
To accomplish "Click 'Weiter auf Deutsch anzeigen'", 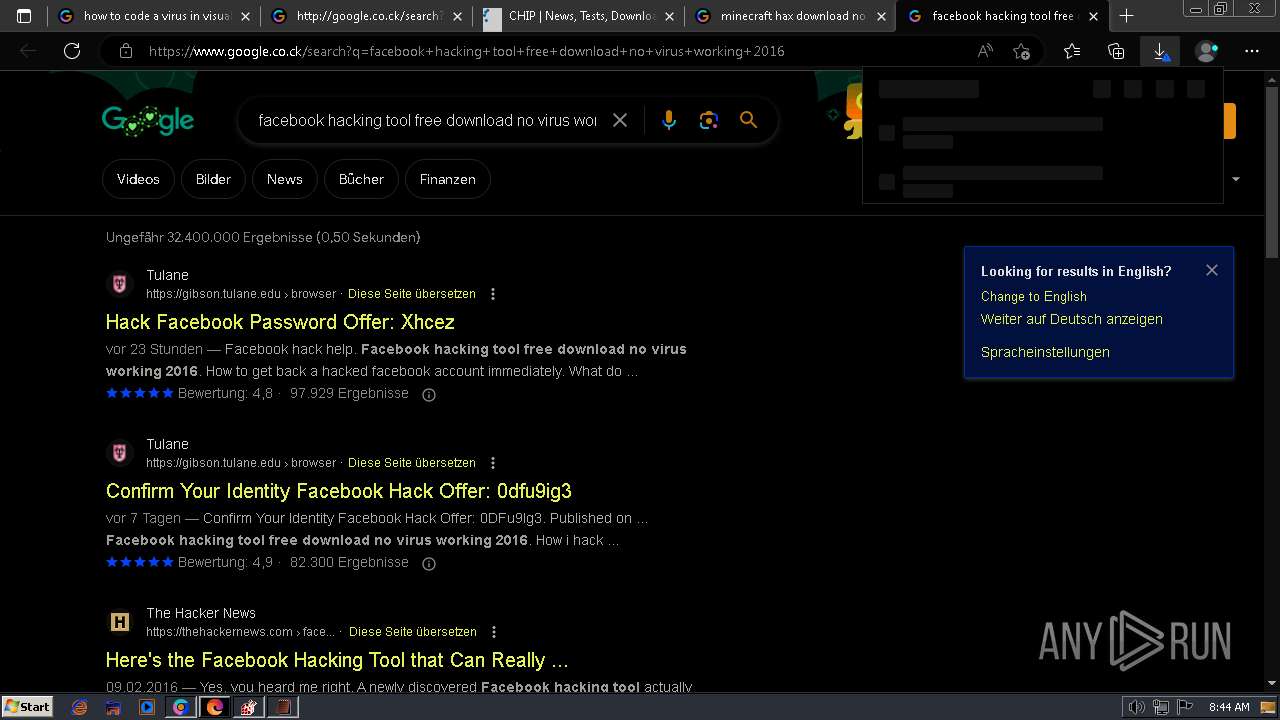I will [x=1071, y=319].
